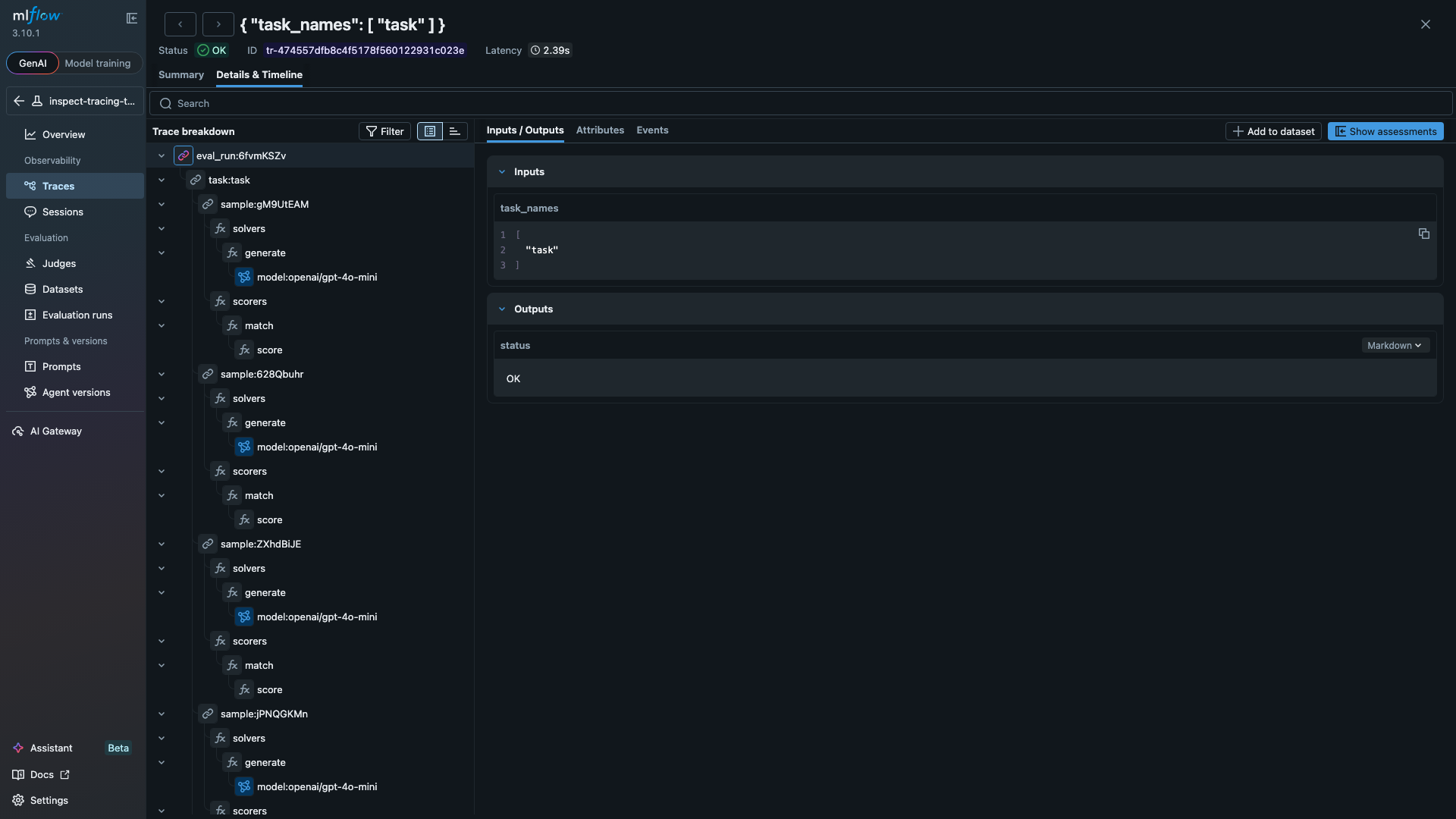
Task: Open Datasets in the sidebar
Action: (62, 289)
